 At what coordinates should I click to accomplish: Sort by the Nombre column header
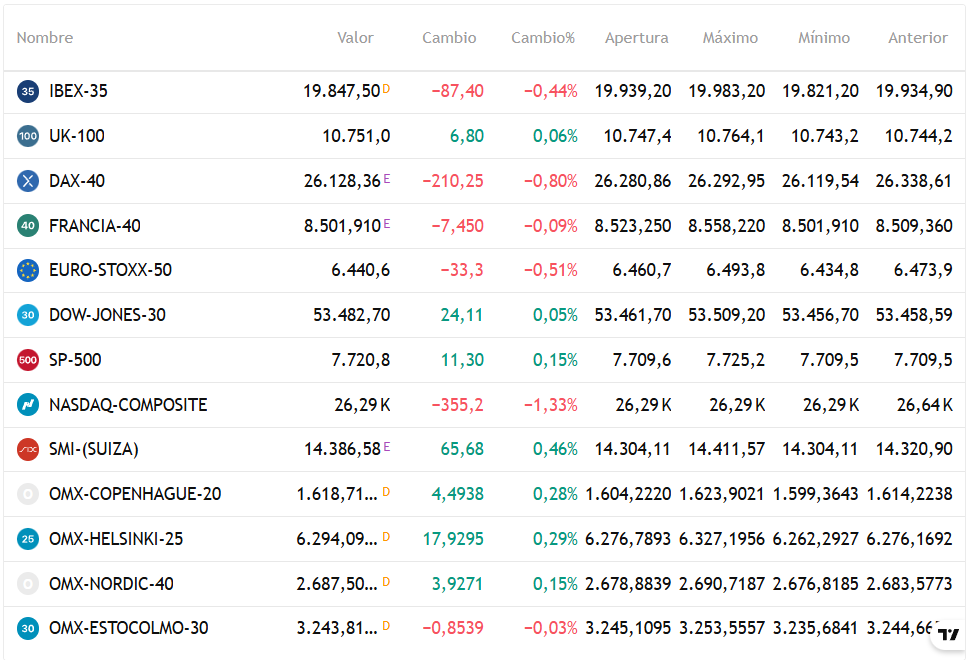pos(45,38)
